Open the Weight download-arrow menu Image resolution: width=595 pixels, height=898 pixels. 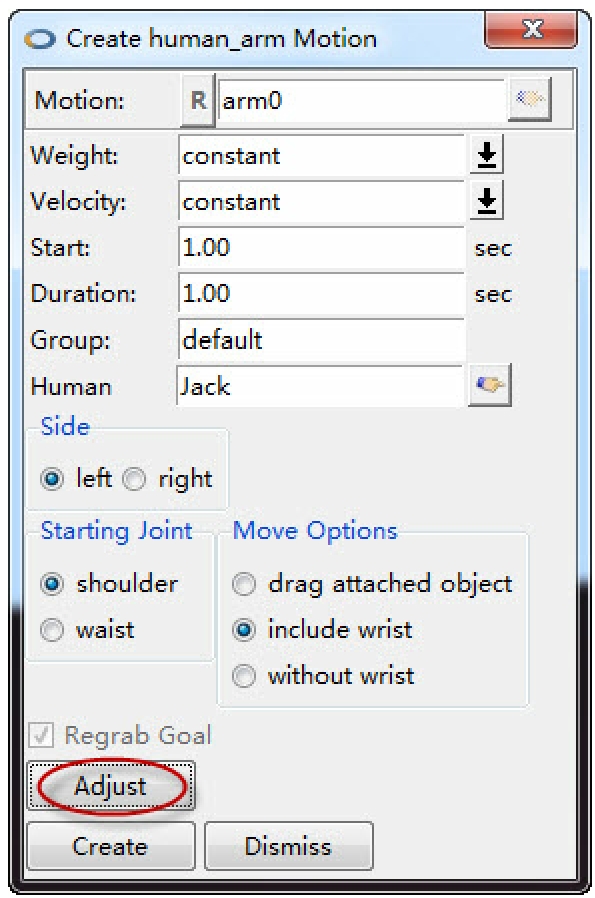[487, 155]
